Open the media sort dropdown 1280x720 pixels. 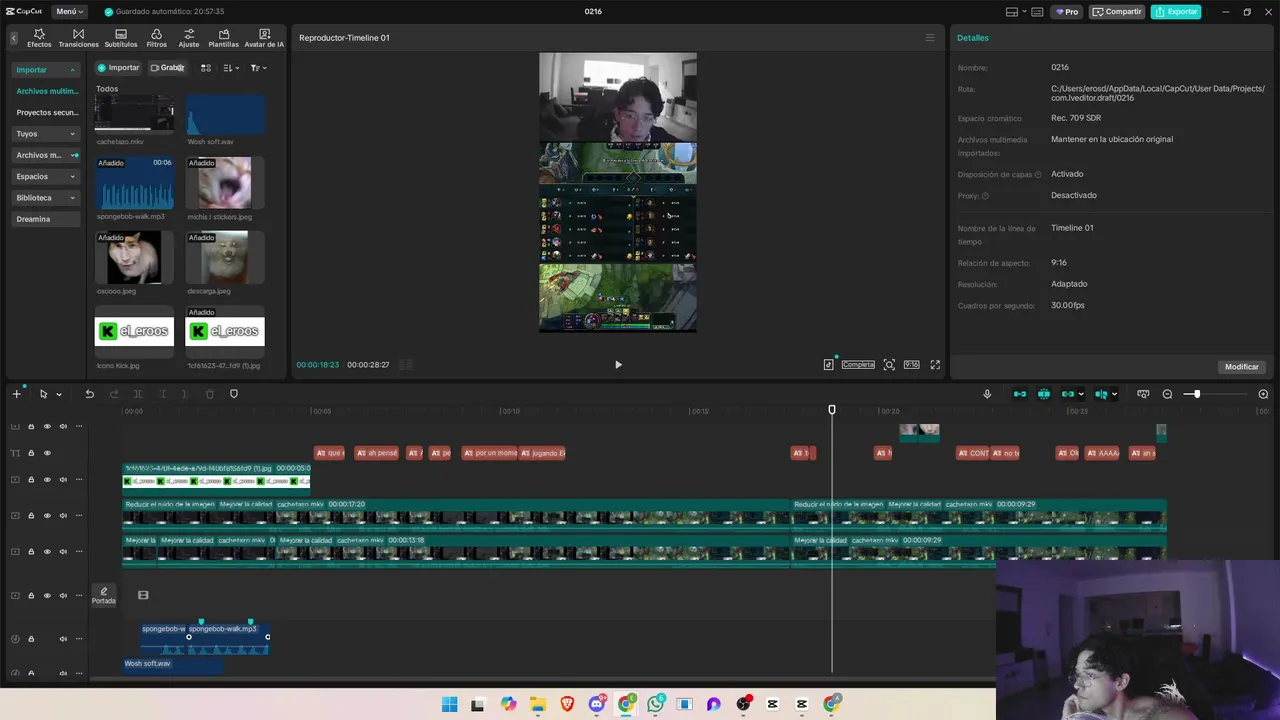point(232,68)
